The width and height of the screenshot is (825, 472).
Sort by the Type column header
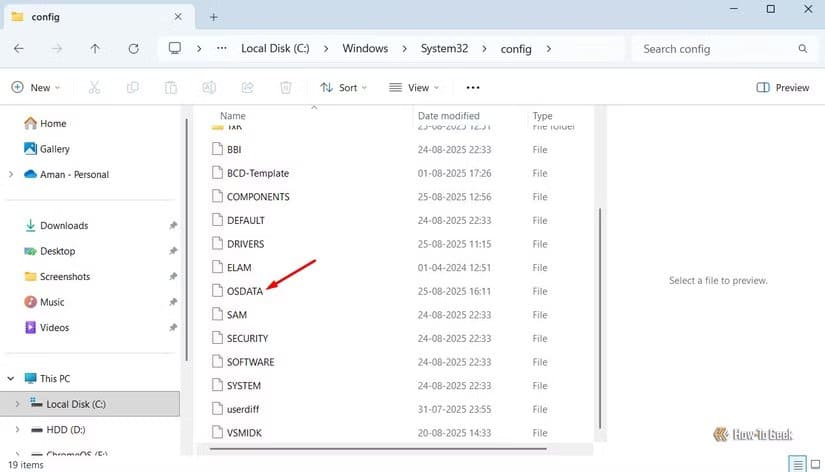542,116
